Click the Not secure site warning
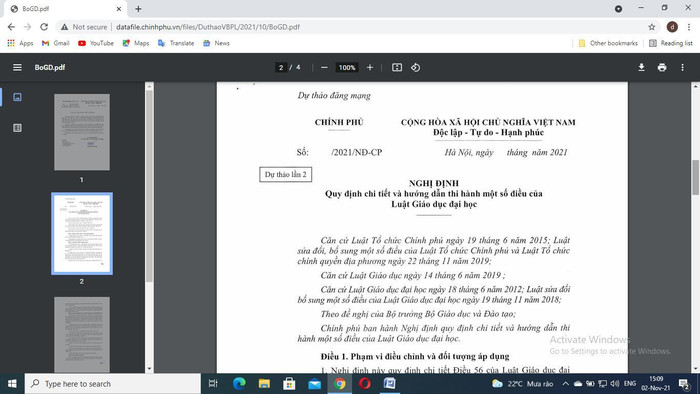The width and height of the screenshot is (700, 394). point(84,27)
